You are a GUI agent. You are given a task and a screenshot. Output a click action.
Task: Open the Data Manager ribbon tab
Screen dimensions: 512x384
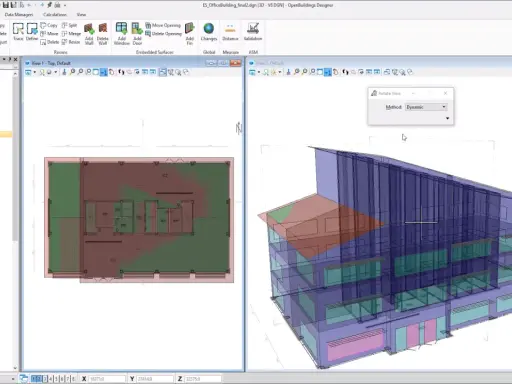tap(19, 15)
